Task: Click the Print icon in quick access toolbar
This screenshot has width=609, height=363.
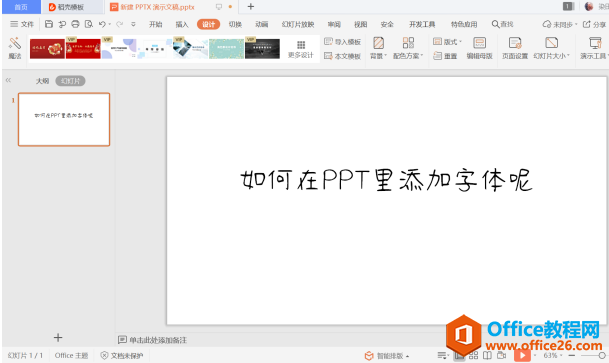Action: pyautogui.click(x=75, y=24)
